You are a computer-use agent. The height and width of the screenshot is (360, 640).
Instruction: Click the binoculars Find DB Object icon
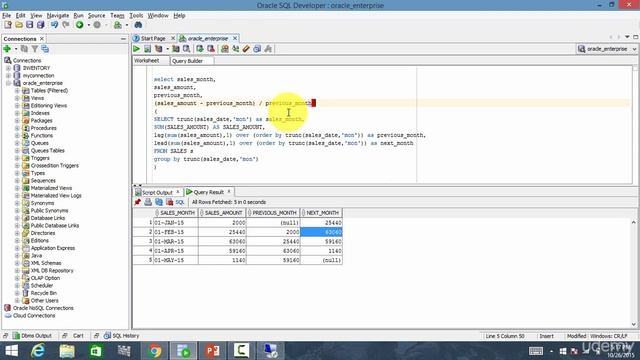click(x=138, y=25)
